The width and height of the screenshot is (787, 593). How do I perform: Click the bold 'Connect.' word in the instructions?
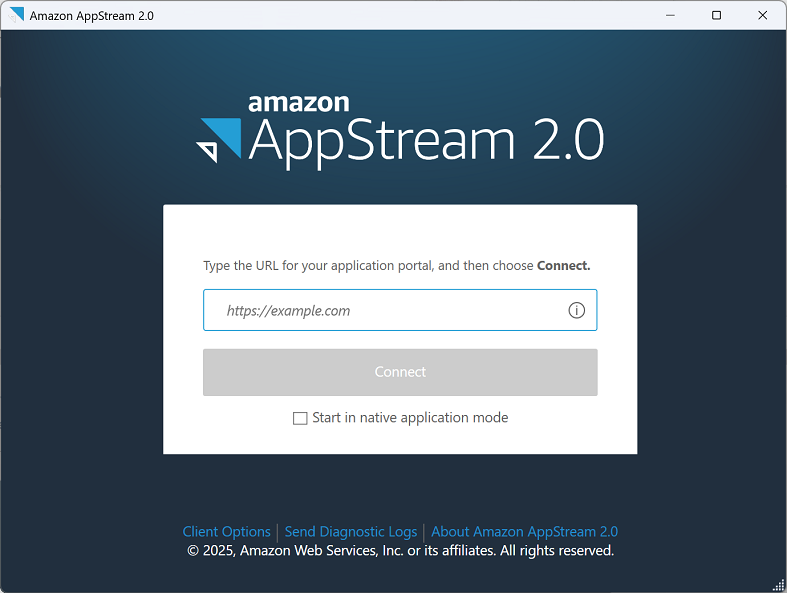click(x=564, y=266)
